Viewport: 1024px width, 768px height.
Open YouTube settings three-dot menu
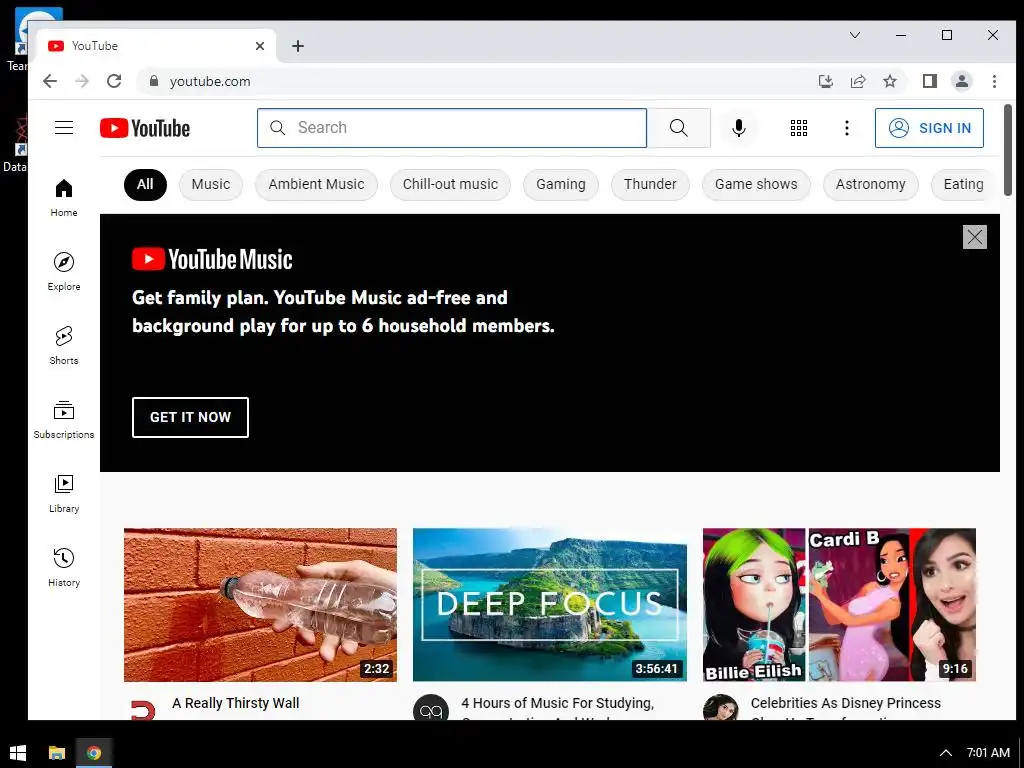[846, 128]
